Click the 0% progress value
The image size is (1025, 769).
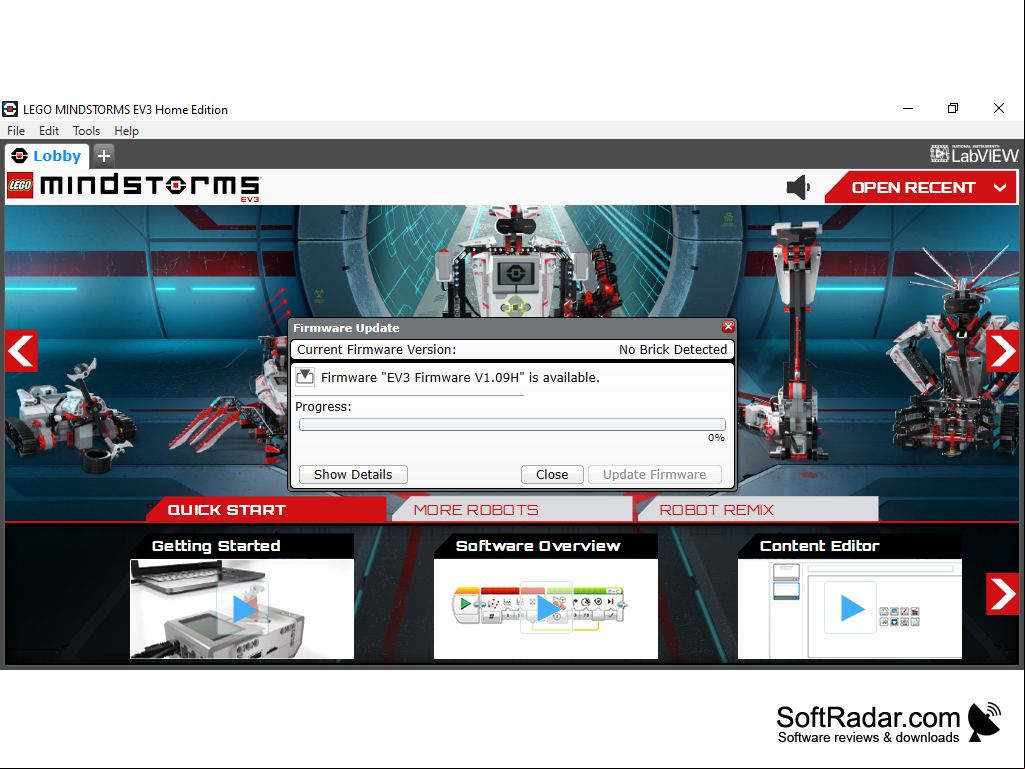coord(716,437)
